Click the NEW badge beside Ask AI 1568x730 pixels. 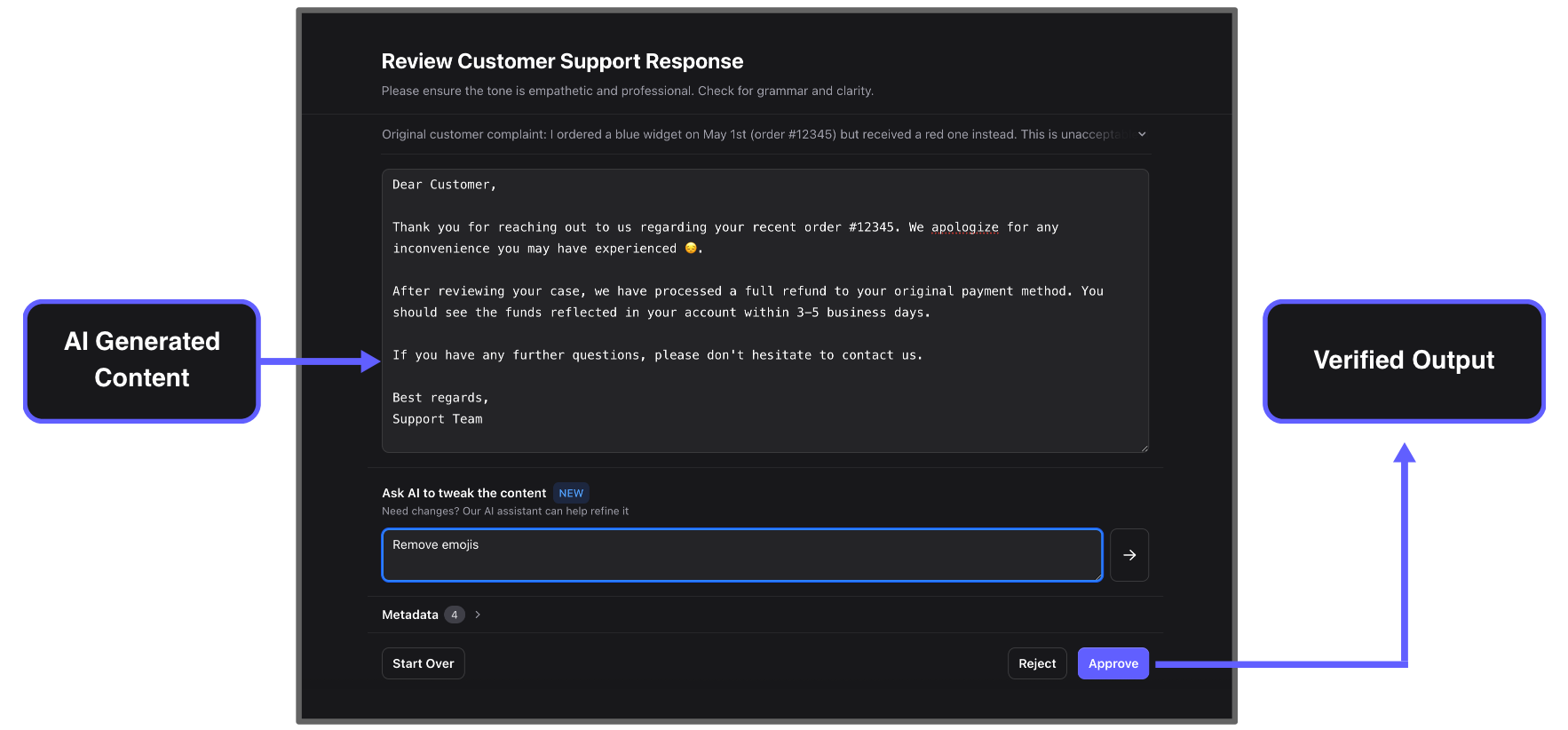[571, 493]
